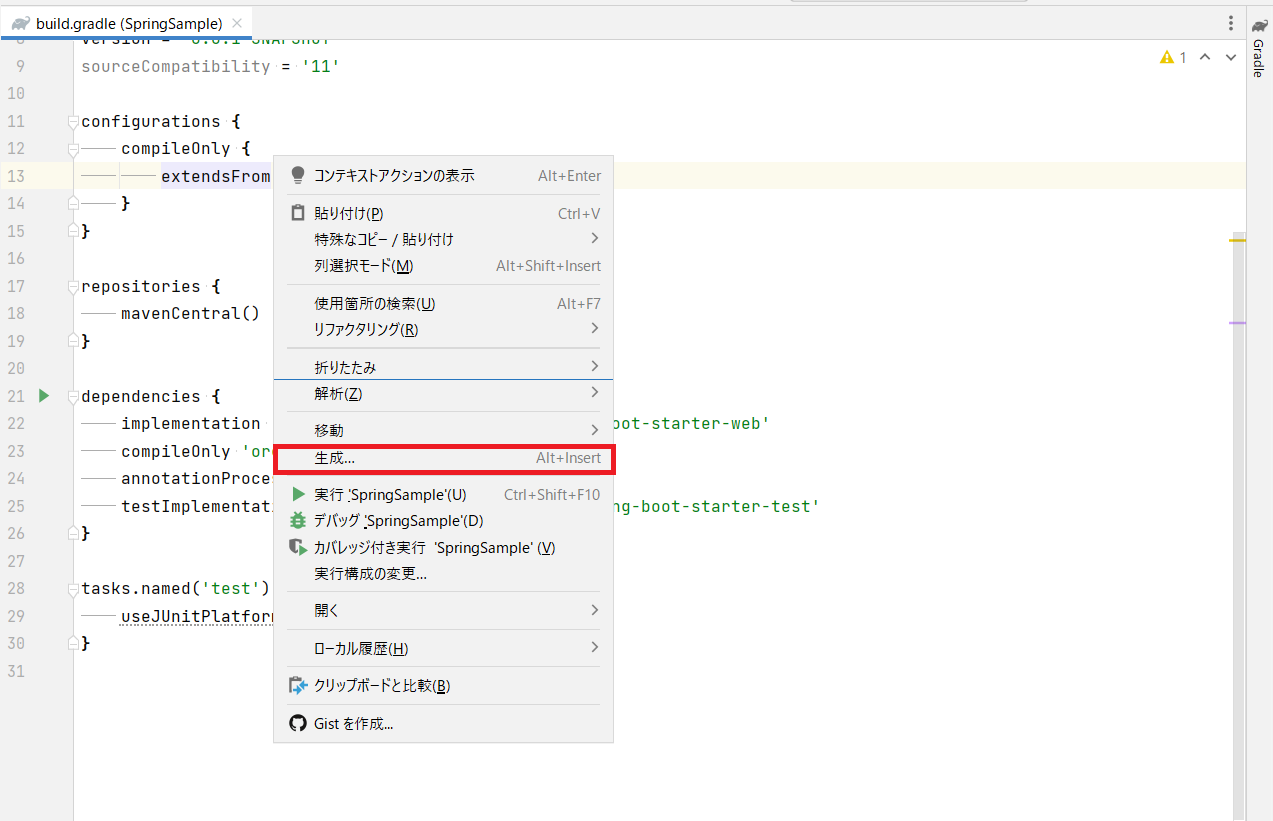Image resolution: width=1273 pixels, height=821 pixels.
Task: Click the run gutter icon beside dependencies
Action: click(x=43, y=396)
